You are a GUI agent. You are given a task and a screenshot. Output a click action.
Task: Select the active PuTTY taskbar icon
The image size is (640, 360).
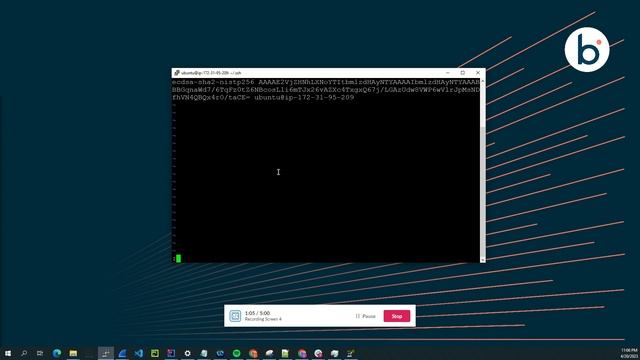pyautogui.click(x=106, y=353)
